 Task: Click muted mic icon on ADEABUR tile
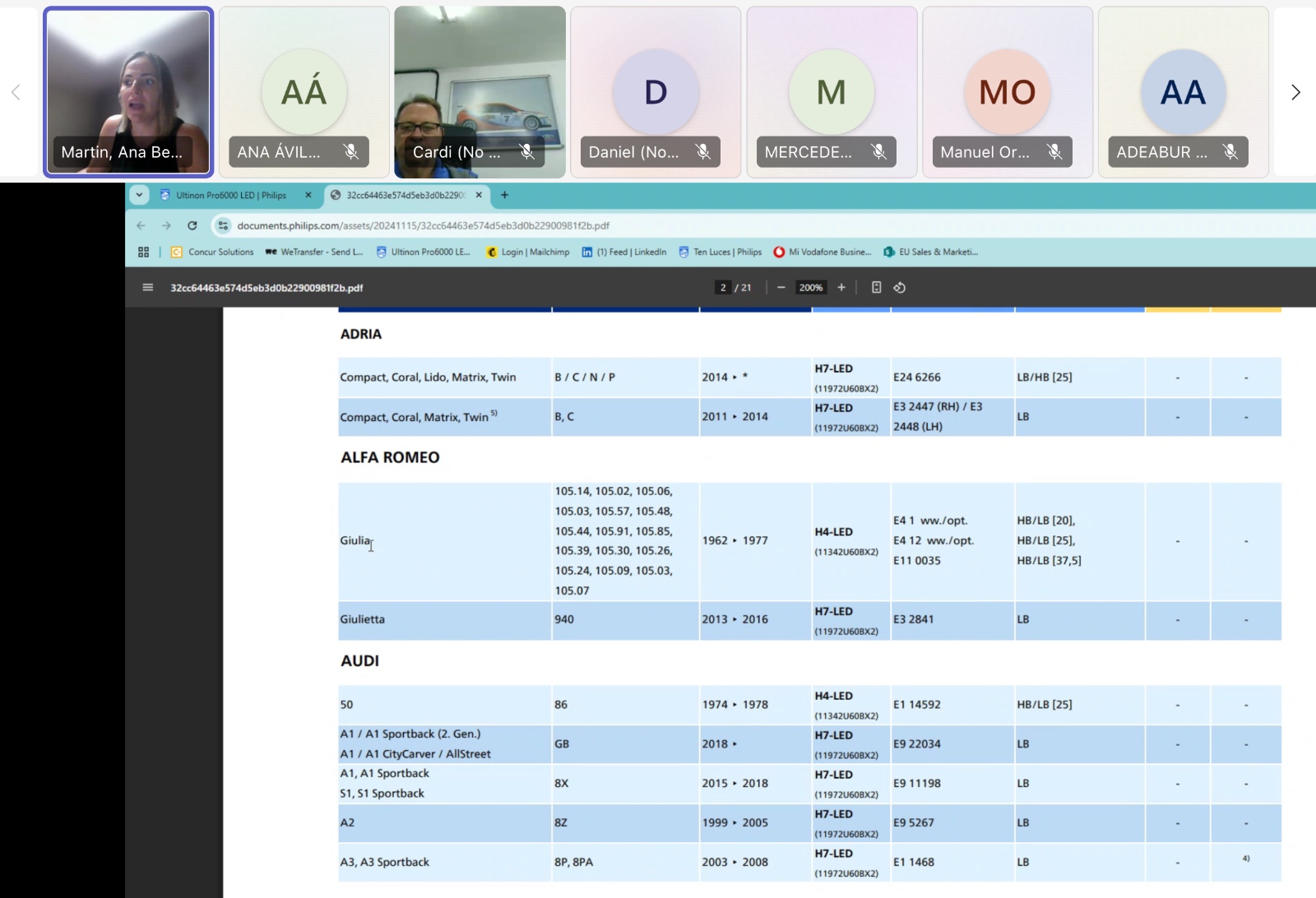pos(1230,151)
